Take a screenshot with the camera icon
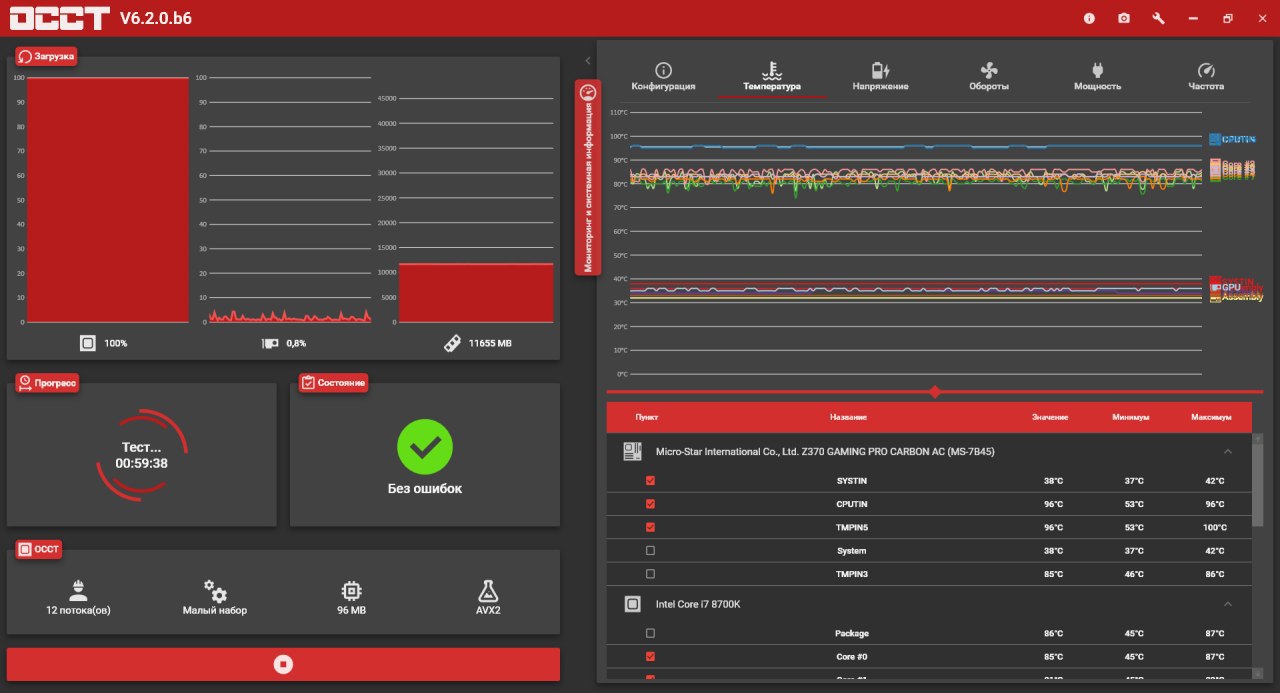1280x693 pixels. 1124,18
